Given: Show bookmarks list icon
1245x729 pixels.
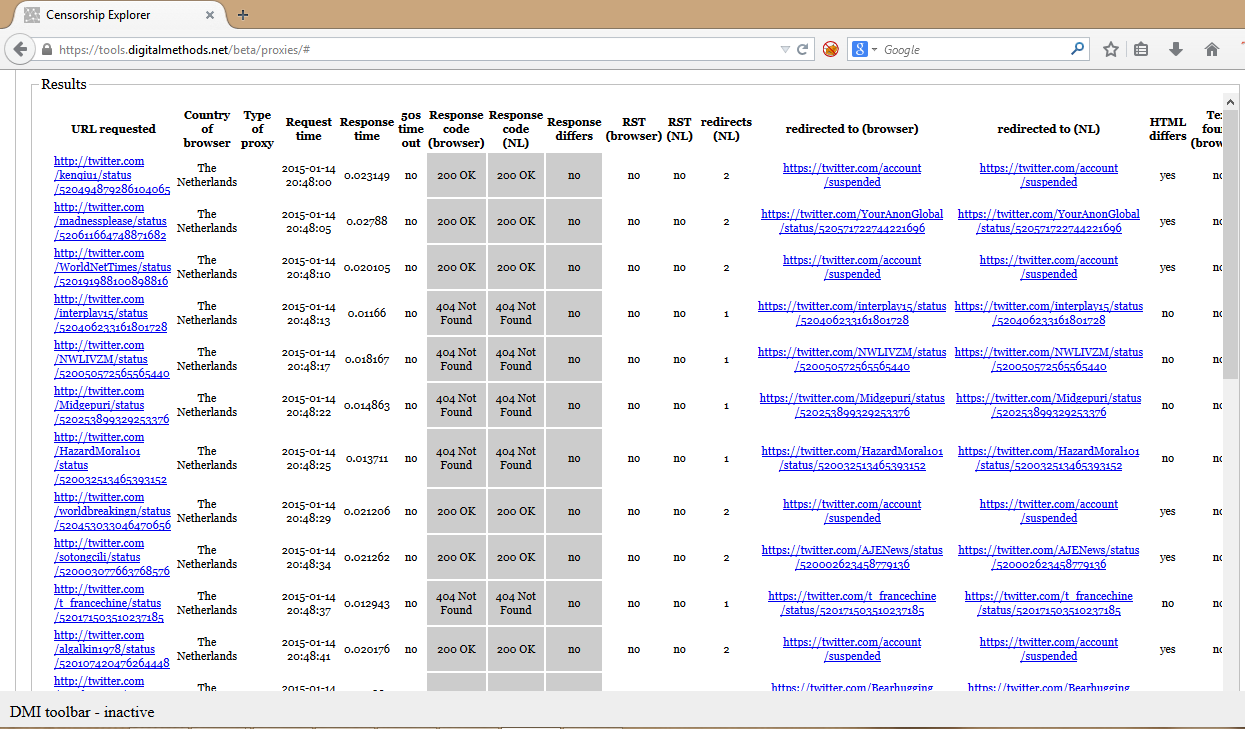Looking at the screenshot, I should click(x=1141, y=49).
